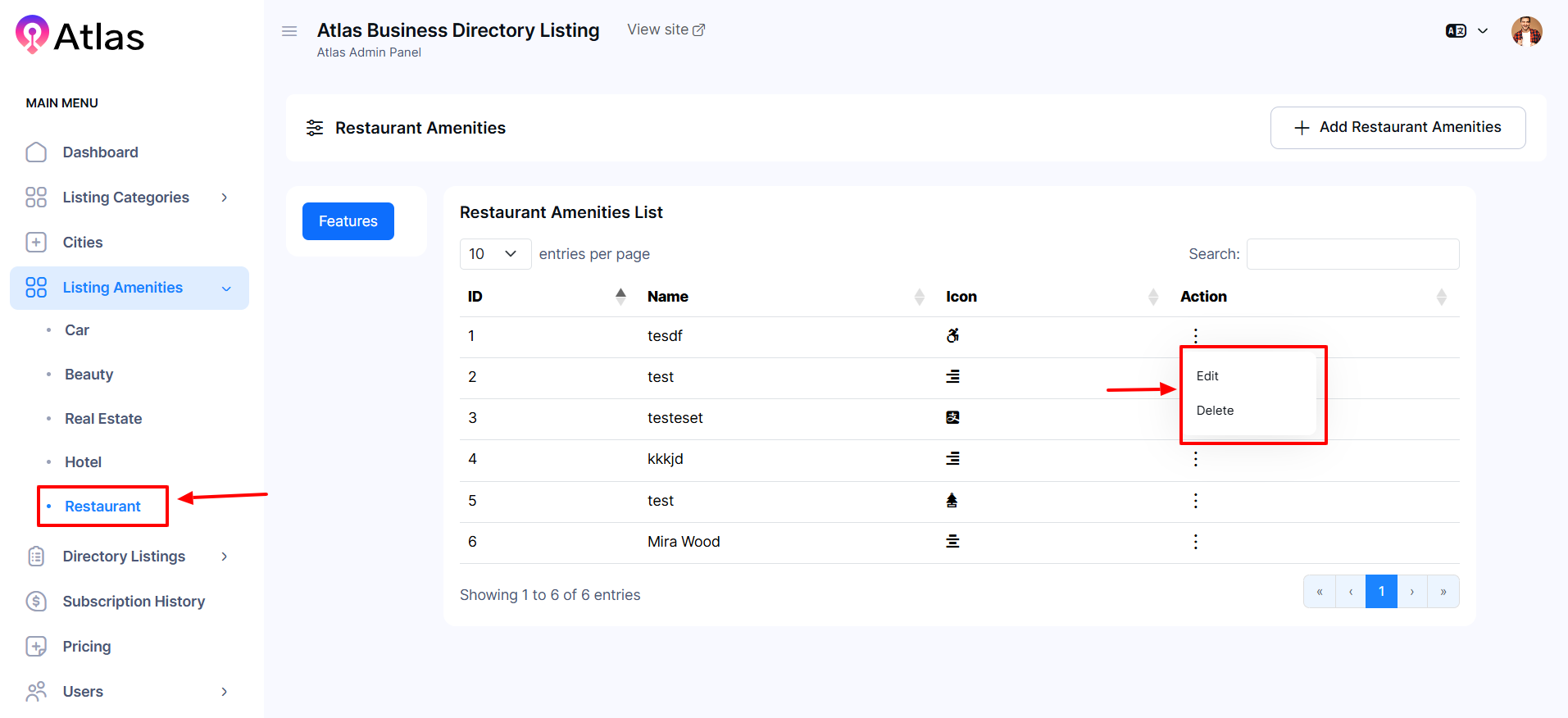Click the hamburger menu toggle icon
Image resolution: width=1568 pixels, height=718 pixels.
pyautogui.click(x=289, y=31)
